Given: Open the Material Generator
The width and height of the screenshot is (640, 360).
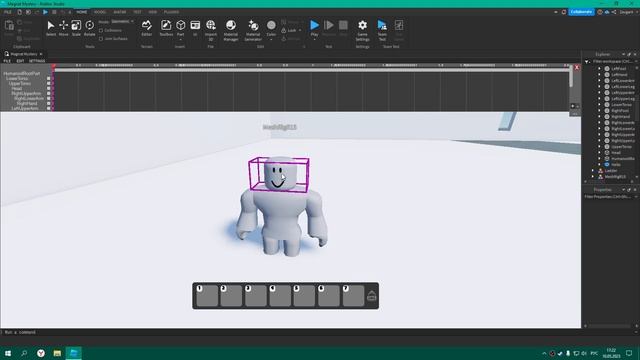Looking at the screenshot, I should [253, 30].
